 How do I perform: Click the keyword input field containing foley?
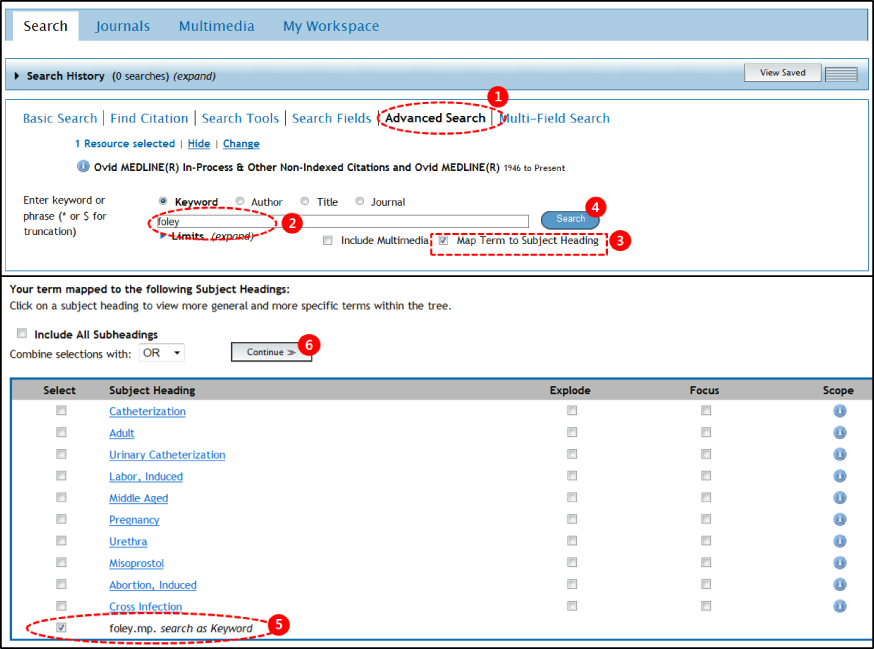342,221
